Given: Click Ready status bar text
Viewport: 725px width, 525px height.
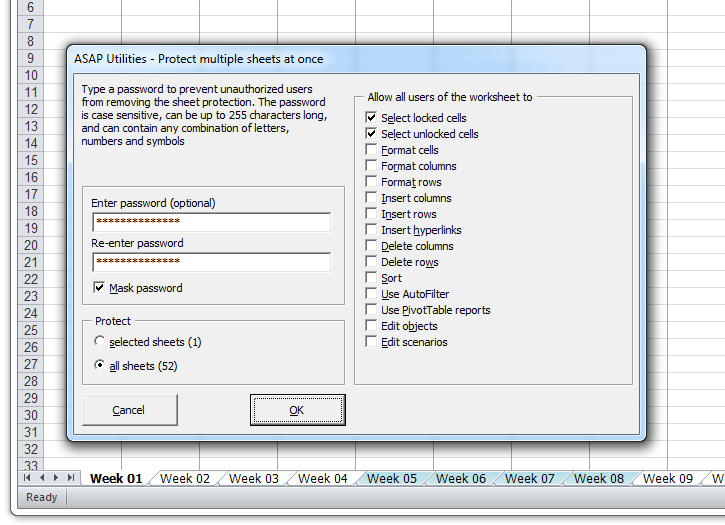Looking at the screenshot, I should (42, 497).
